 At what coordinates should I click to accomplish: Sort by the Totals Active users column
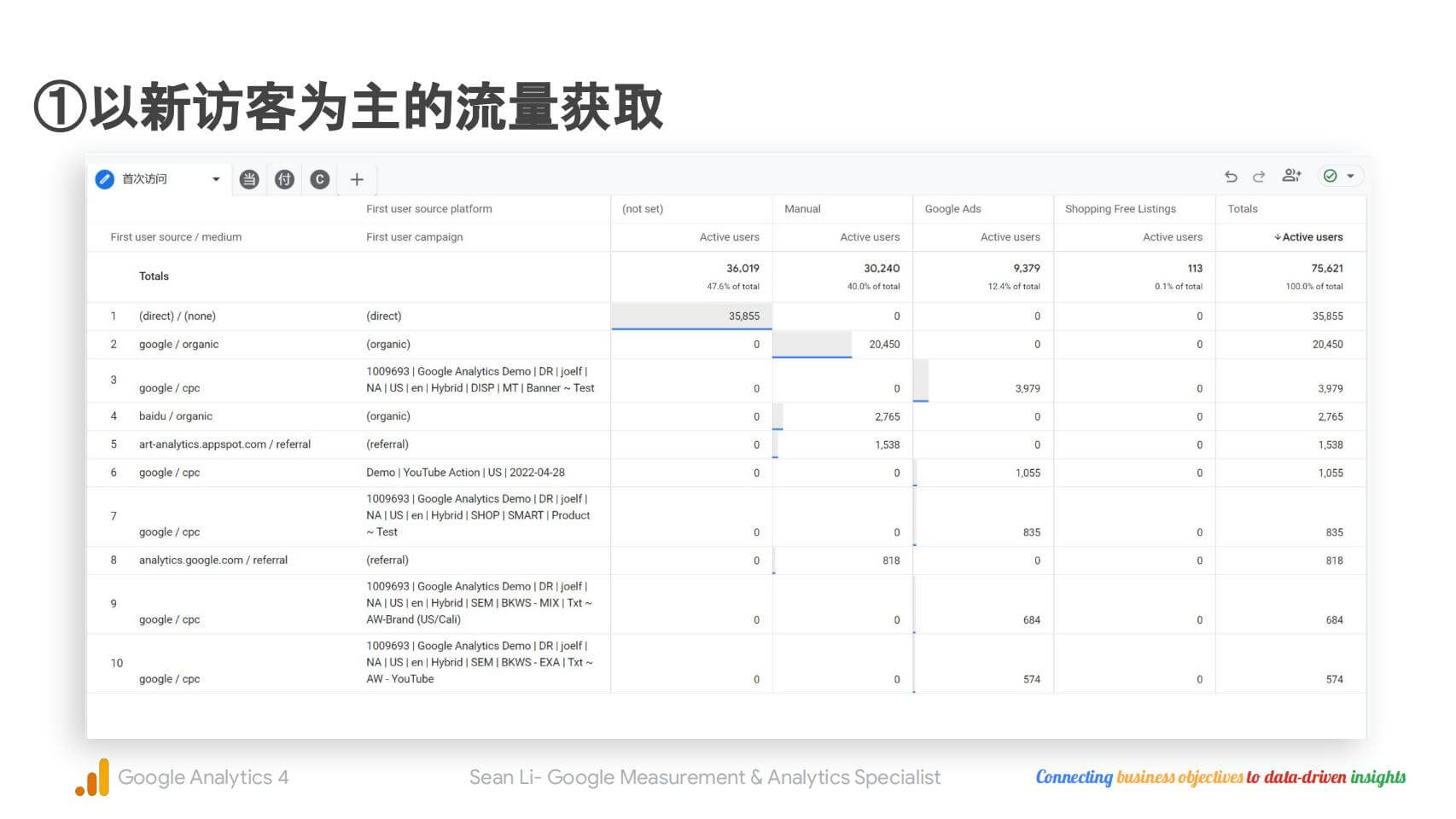(x=1311, y=237)
